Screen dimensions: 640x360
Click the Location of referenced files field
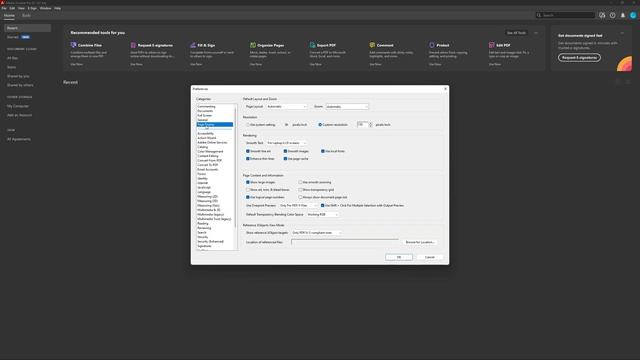click(x=345, y=242)
